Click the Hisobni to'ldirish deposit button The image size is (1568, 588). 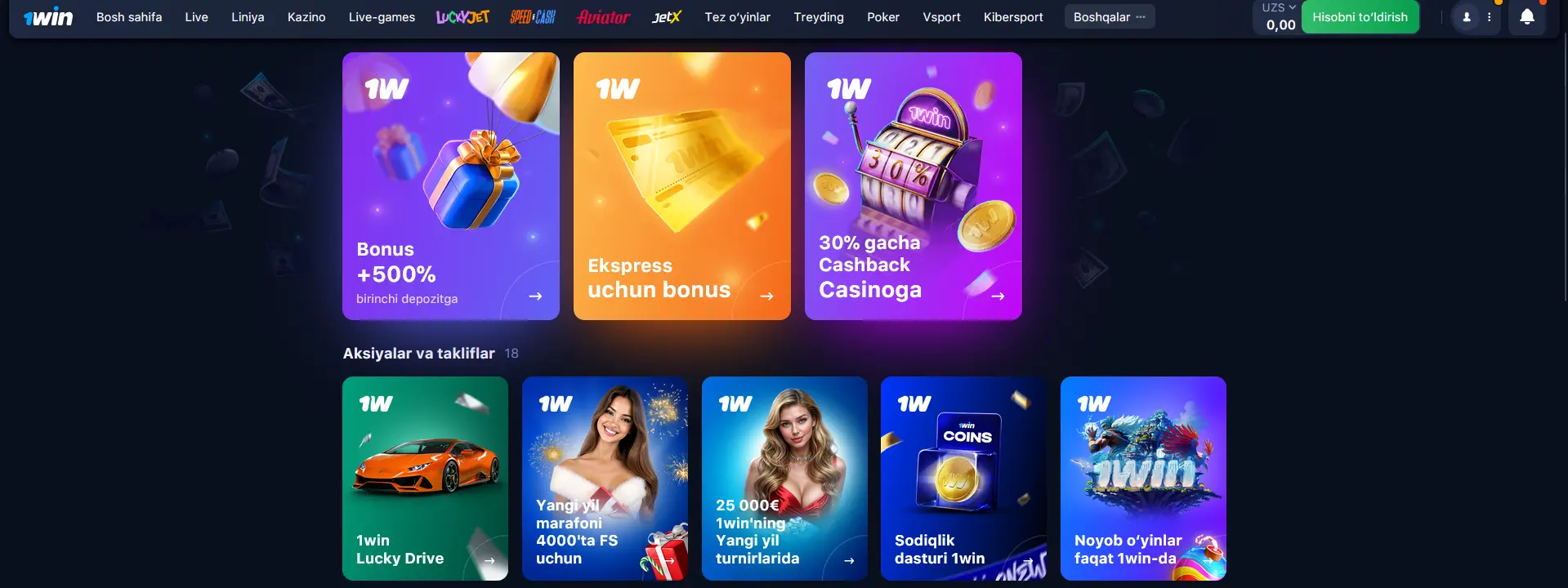(1360, 17)
